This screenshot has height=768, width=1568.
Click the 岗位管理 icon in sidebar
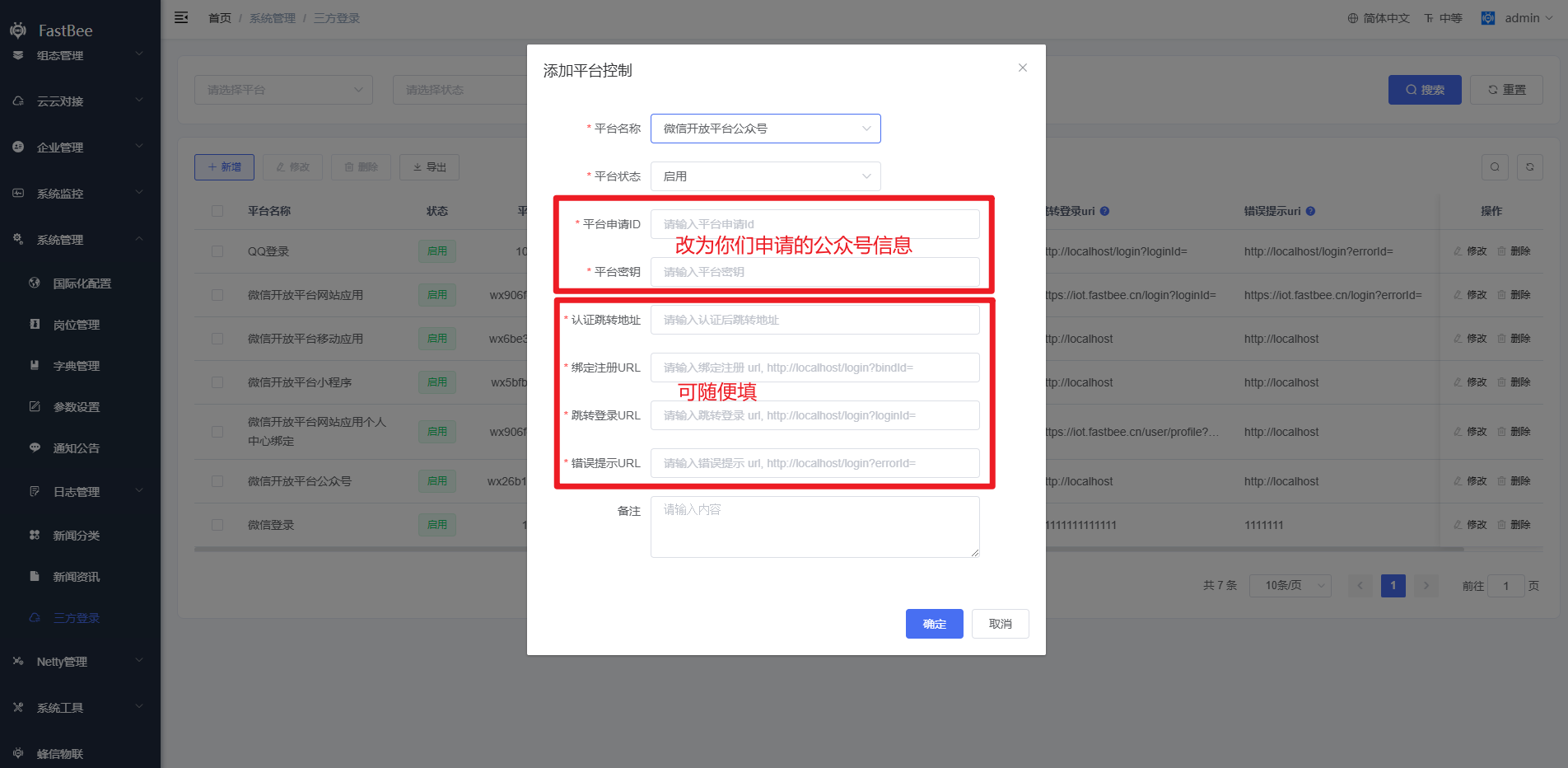coord(35,324)
